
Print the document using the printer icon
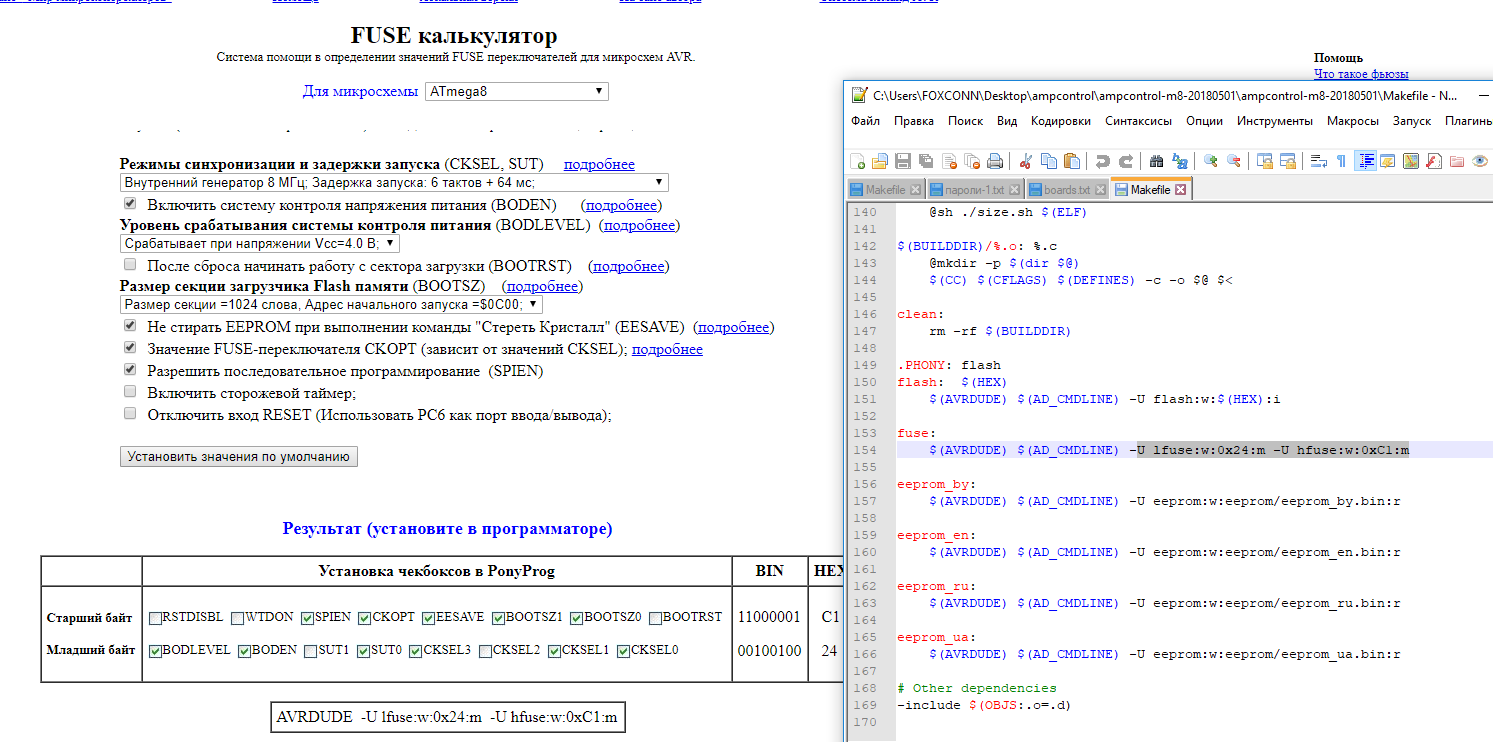point(995,161)
